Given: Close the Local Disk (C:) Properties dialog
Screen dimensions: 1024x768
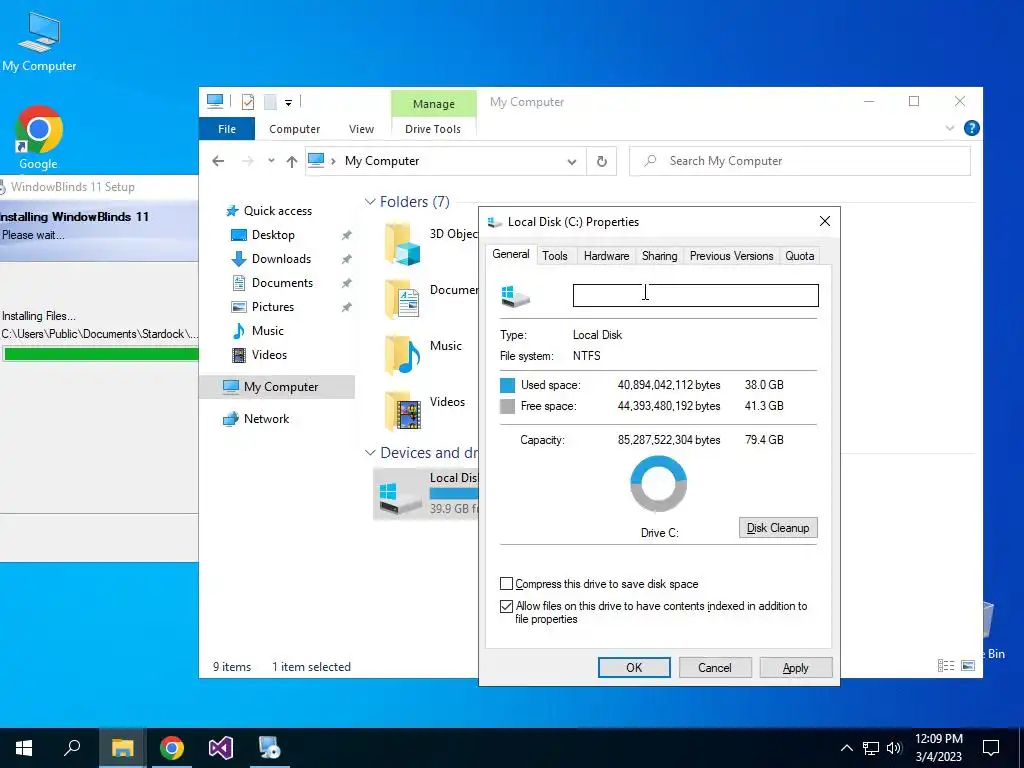Looking at the screenshot, I should (x=825, y=221).
